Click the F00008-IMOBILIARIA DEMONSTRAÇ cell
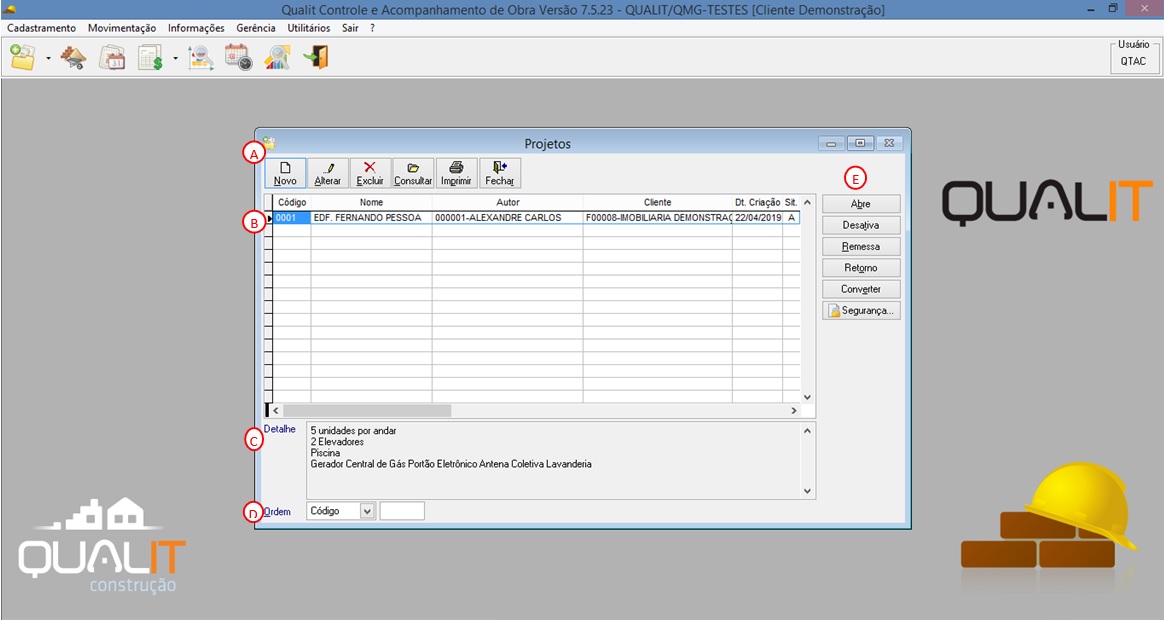 tap(658, 218)
